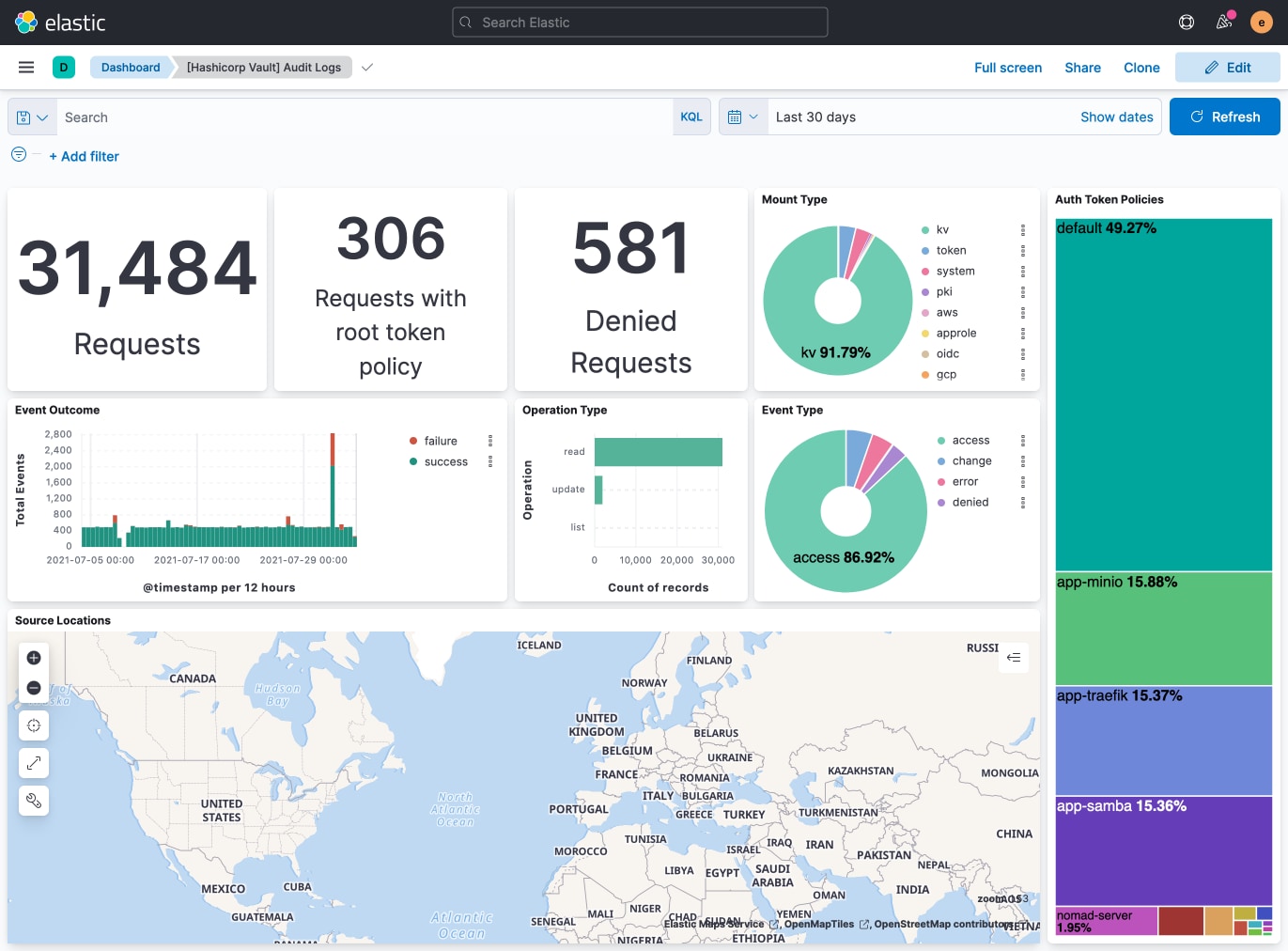Open the user avatar menu
The image size is (1288, 951).
tap(1262, 23)
